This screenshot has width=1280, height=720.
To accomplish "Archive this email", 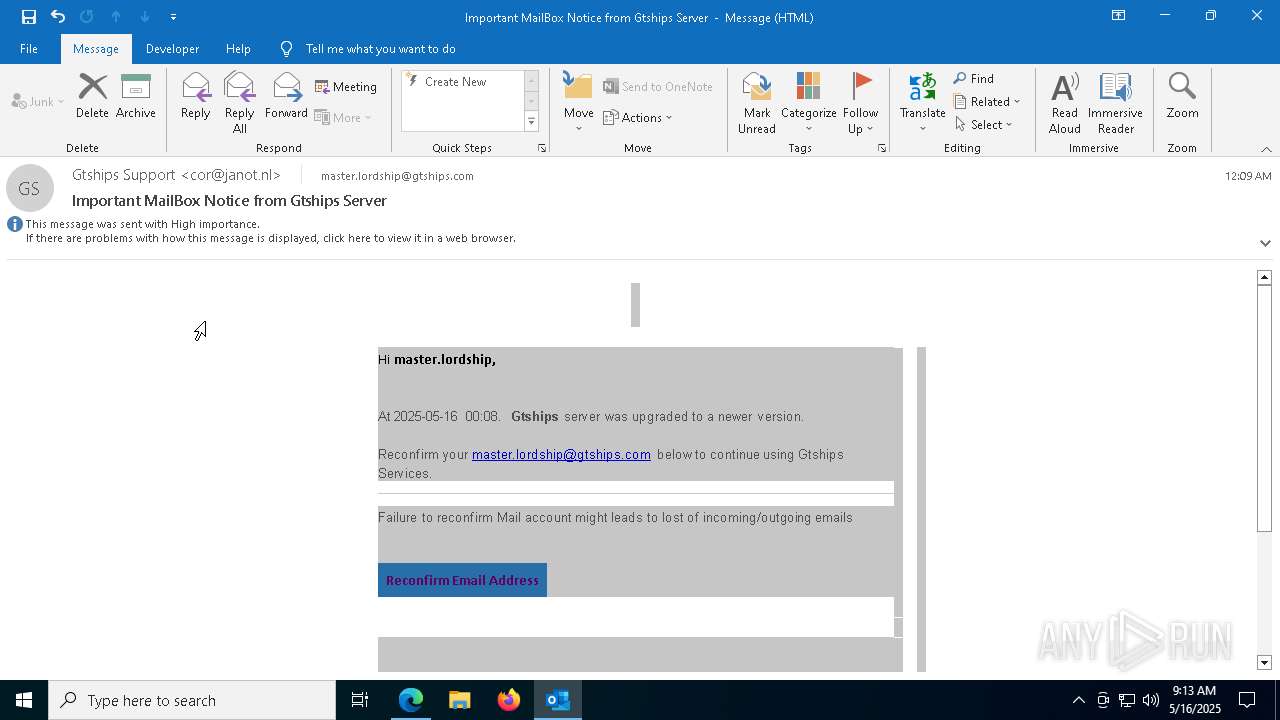I will (136, 96).
